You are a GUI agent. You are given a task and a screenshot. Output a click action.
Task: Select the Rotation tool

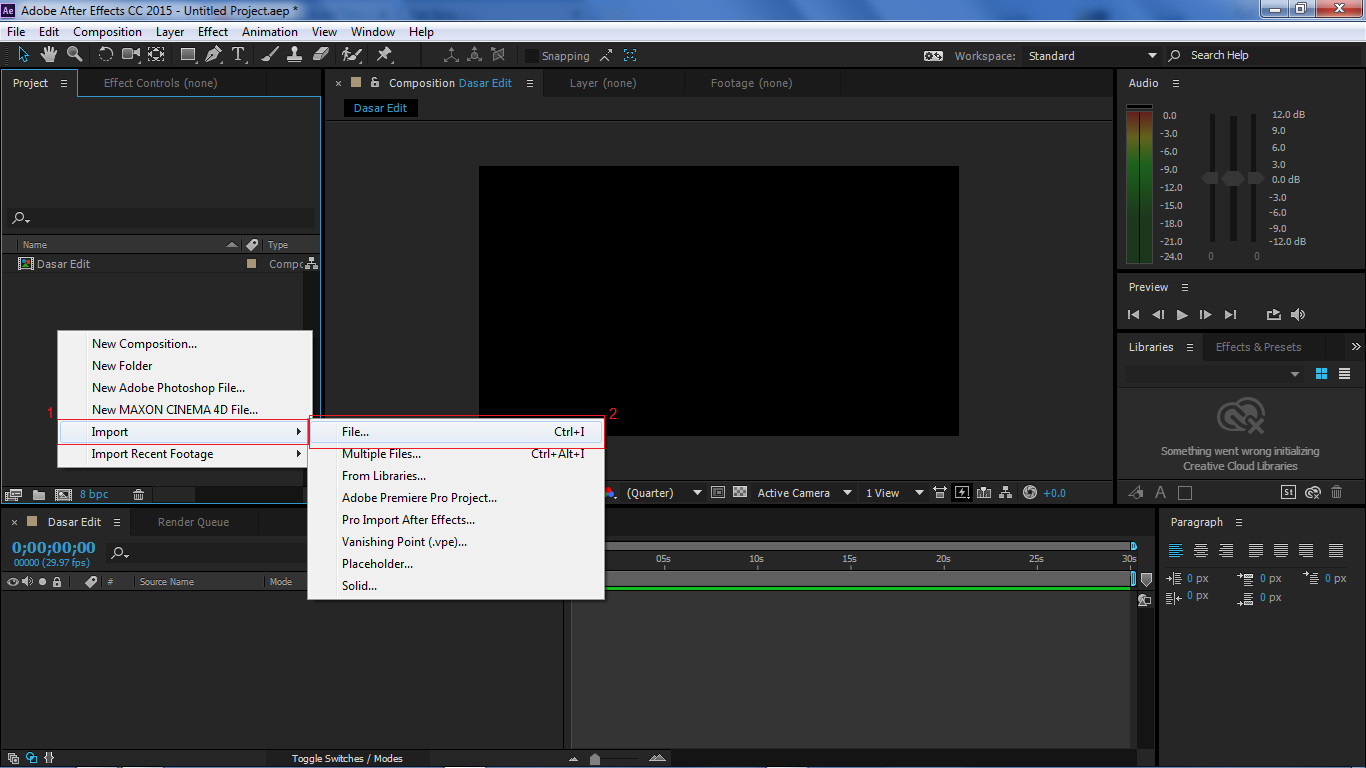click(105, 54)
